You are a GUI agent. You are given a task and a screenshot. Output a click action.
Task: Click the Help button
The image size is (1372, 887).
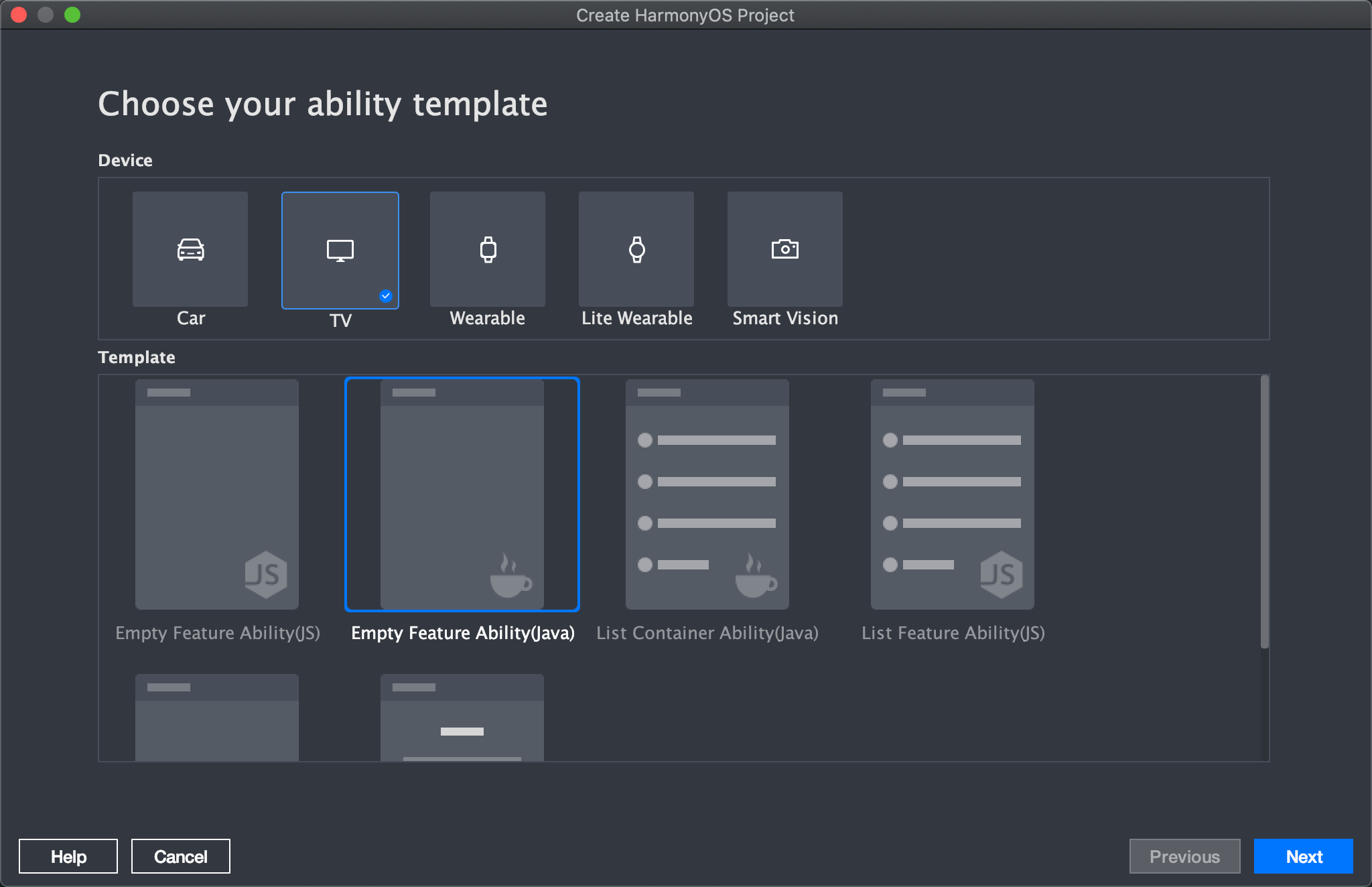[68, 856]
